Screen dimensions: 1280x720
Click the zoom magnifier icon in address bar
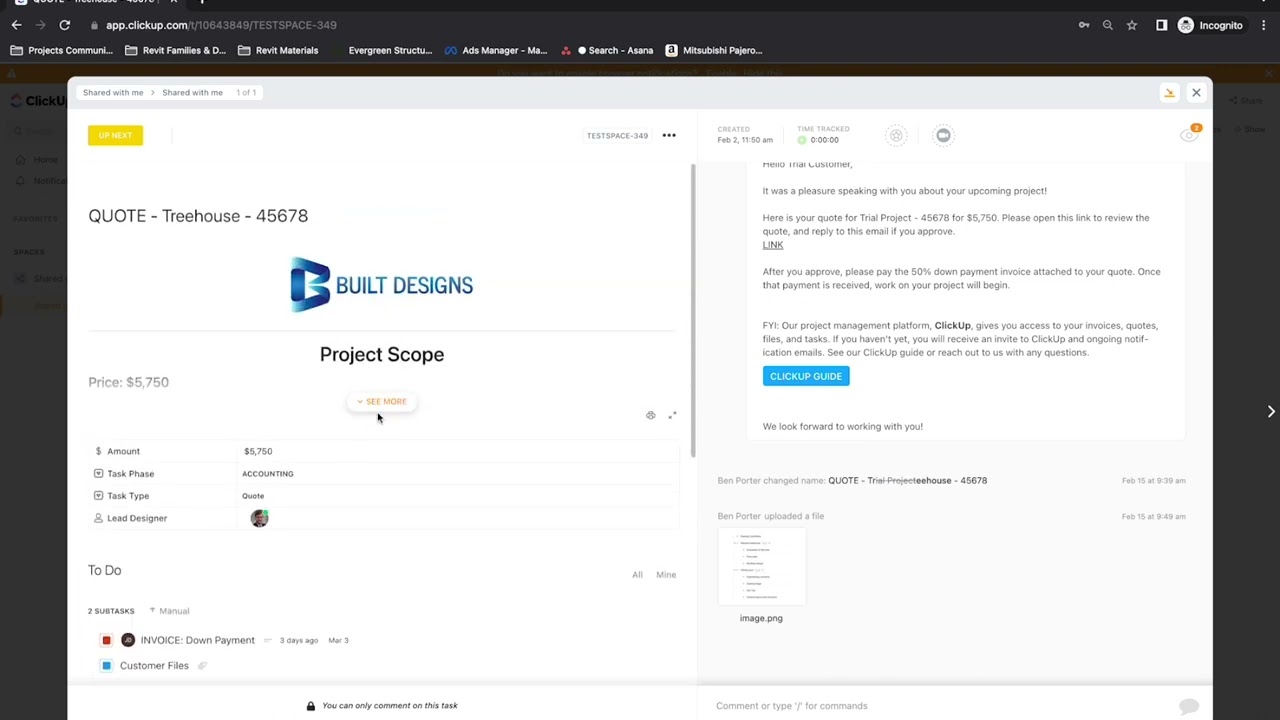pyautogui.click(x=1108, y=25)
